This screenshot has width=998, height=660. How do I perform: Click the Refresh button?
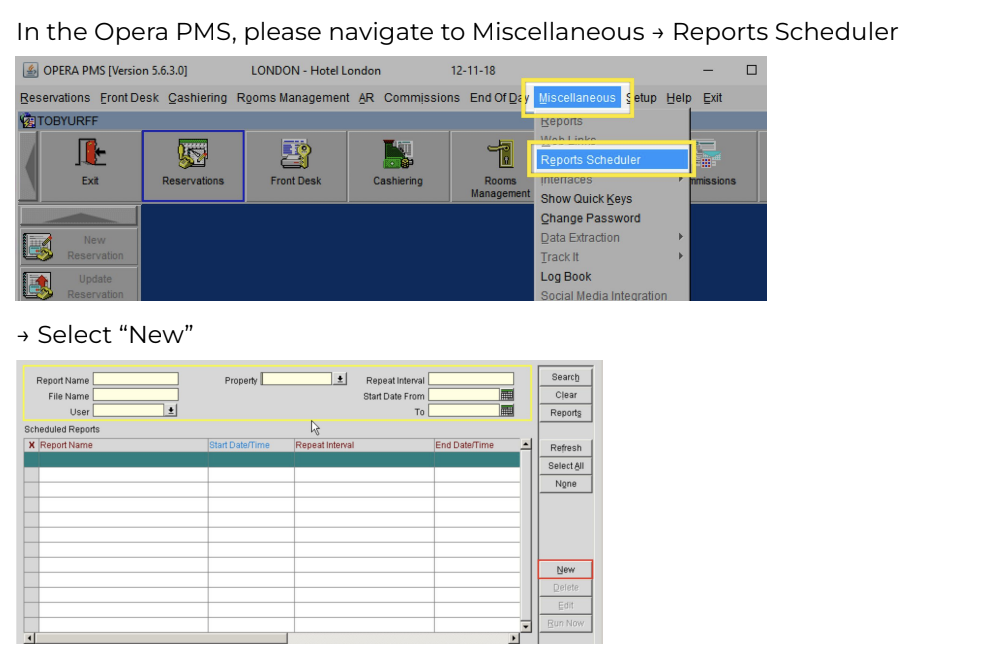point(565,447)
